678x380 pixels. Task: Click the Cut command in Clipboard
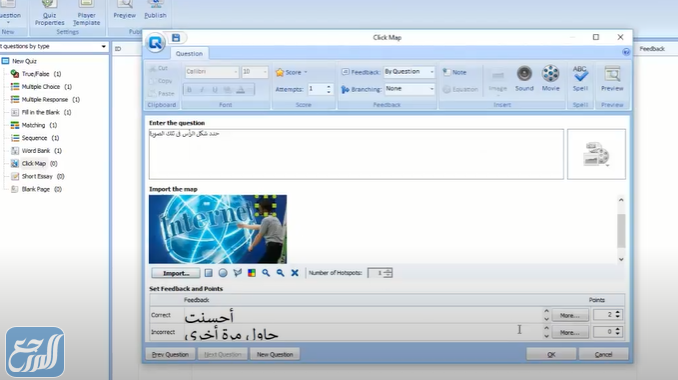pyautogui.click(x=158, y=68)
